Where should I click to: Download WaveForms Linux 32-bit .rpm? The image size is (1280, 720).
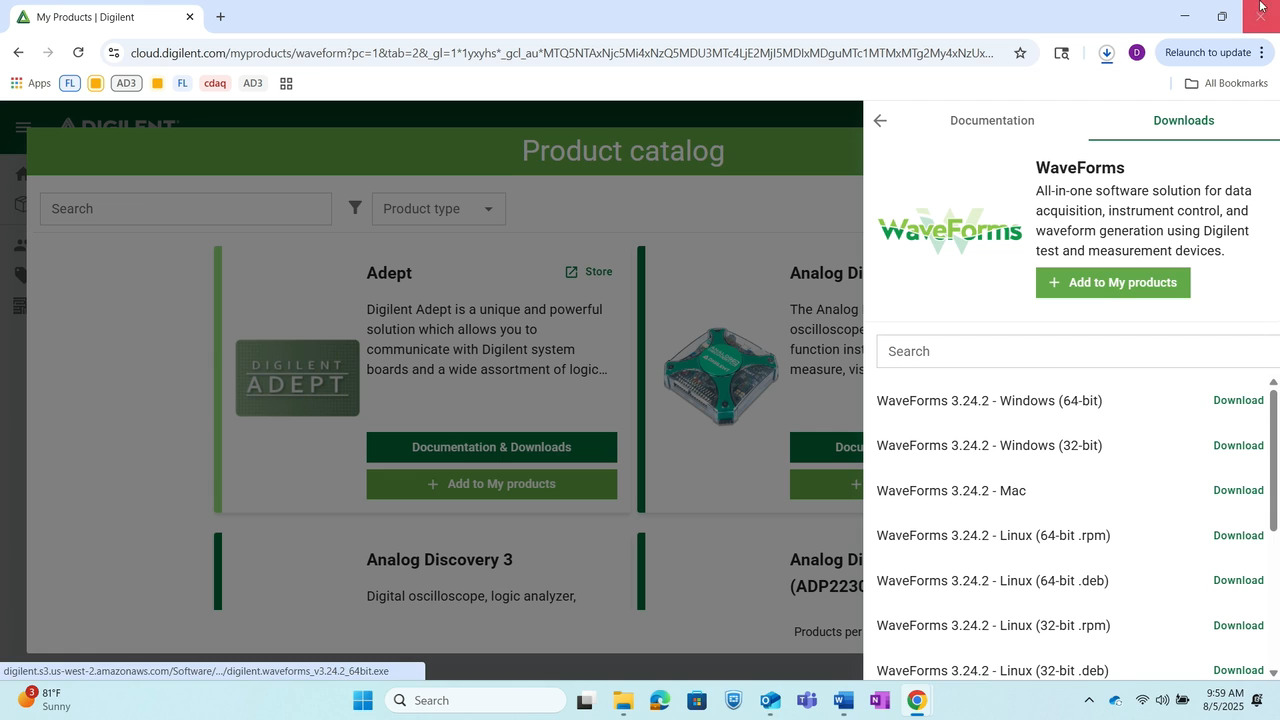1238,626
